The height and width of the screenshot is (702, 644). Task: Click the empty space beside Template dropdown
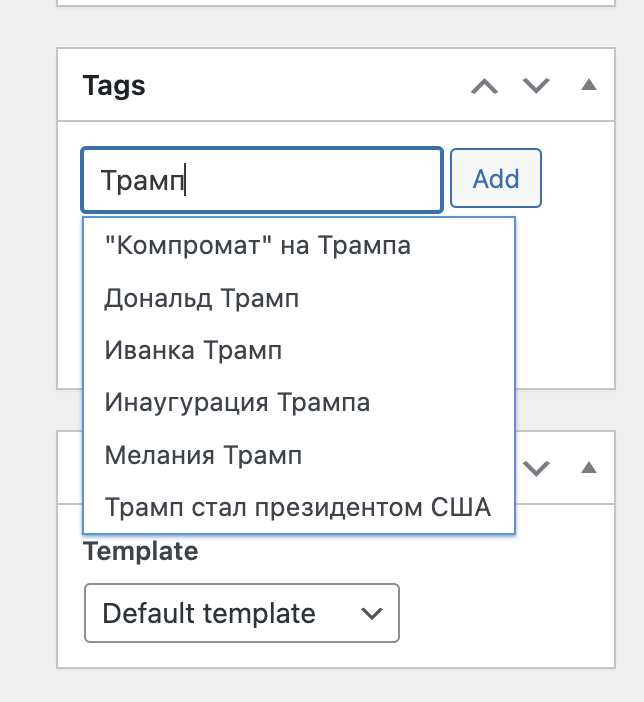(x=506, y=613)
